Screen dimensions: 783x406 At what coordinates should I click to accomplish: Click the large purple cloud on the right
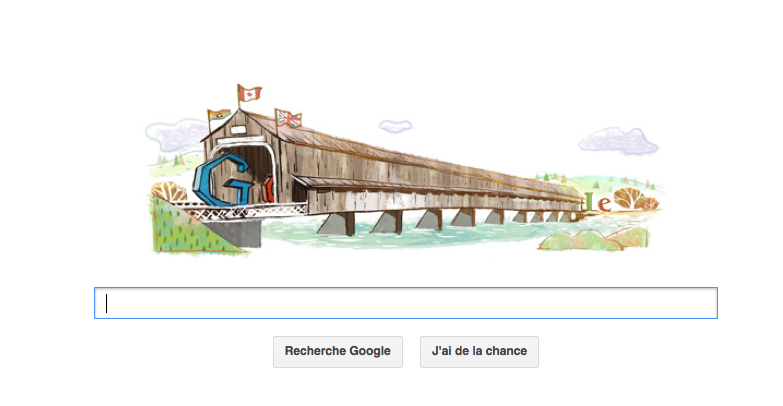618,141
